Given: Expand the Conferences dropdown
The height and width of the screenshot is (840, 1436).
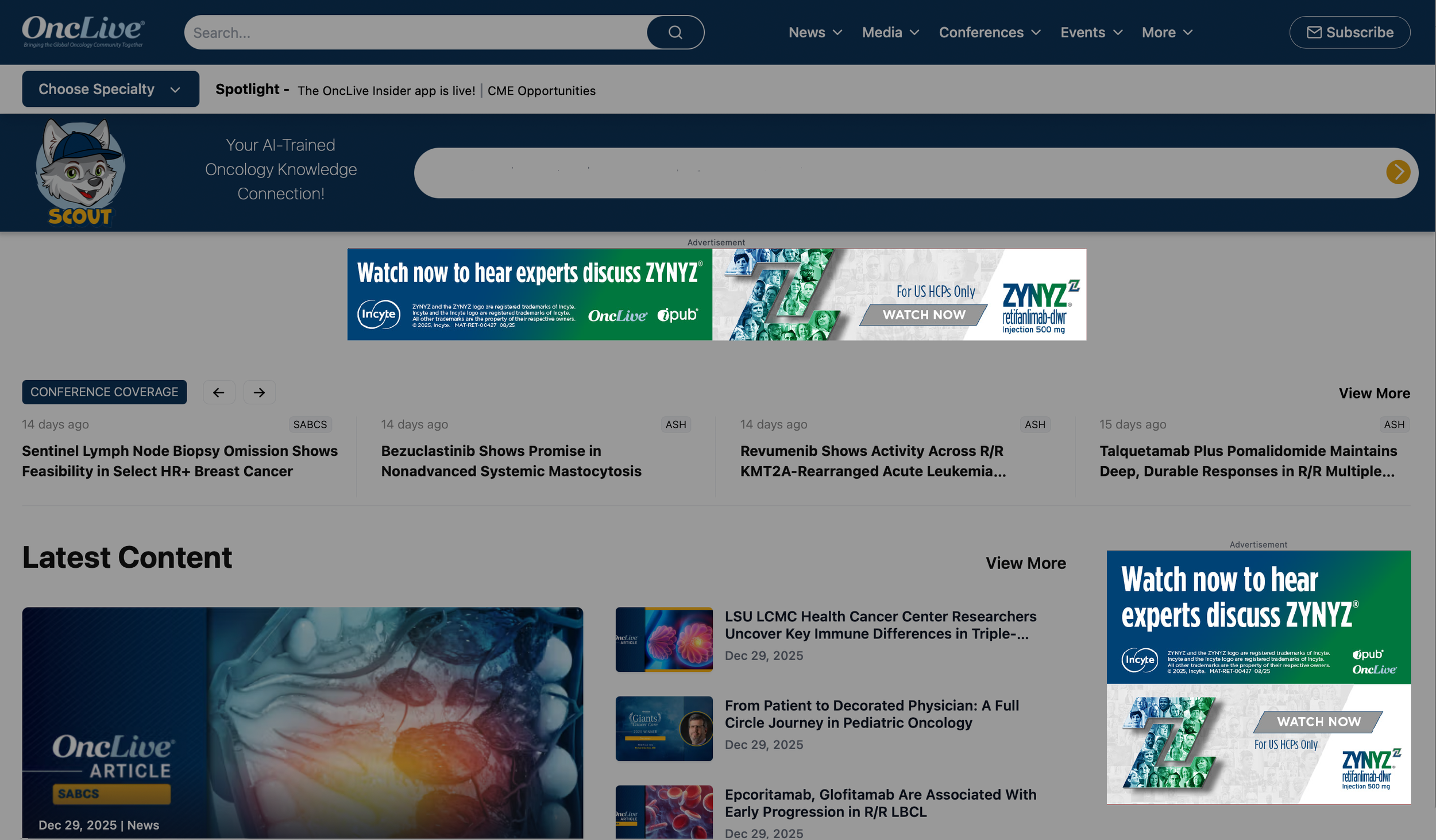Looking at the screenshot, I should coord(989,33).
